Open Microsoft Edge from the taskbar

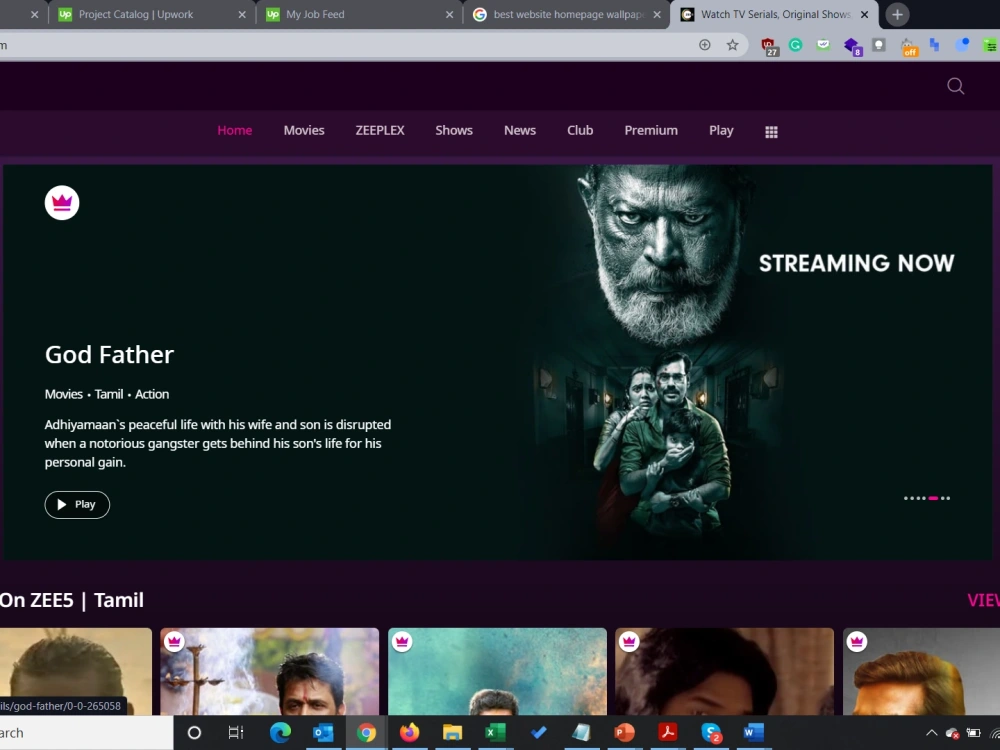[280, 732]
